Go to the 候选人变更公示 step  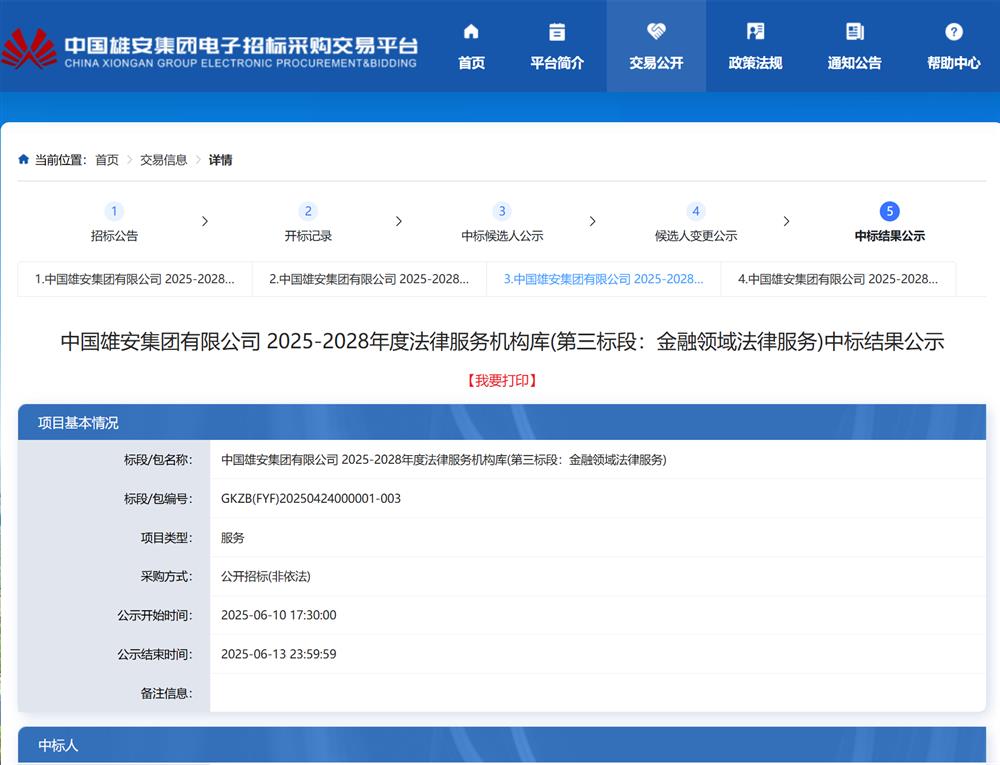(x=696, y=236)
